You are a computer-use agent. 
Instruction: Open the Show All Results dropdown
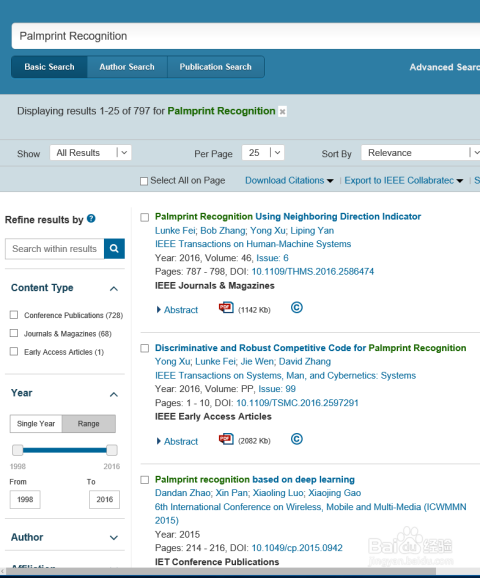pyautogui.click(x=90, y=153)
